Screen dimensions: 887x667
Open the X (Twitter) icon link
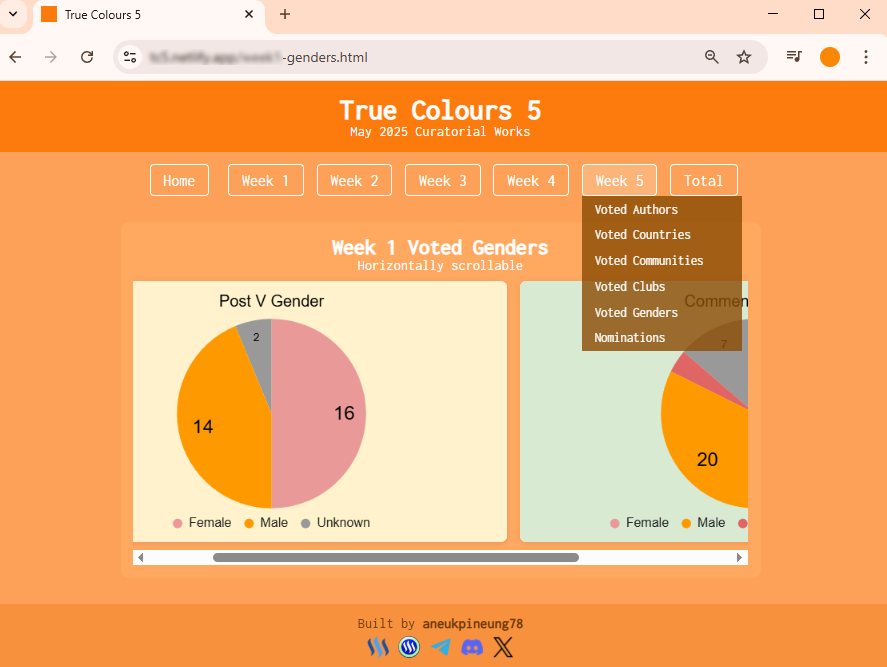[503, 647]
